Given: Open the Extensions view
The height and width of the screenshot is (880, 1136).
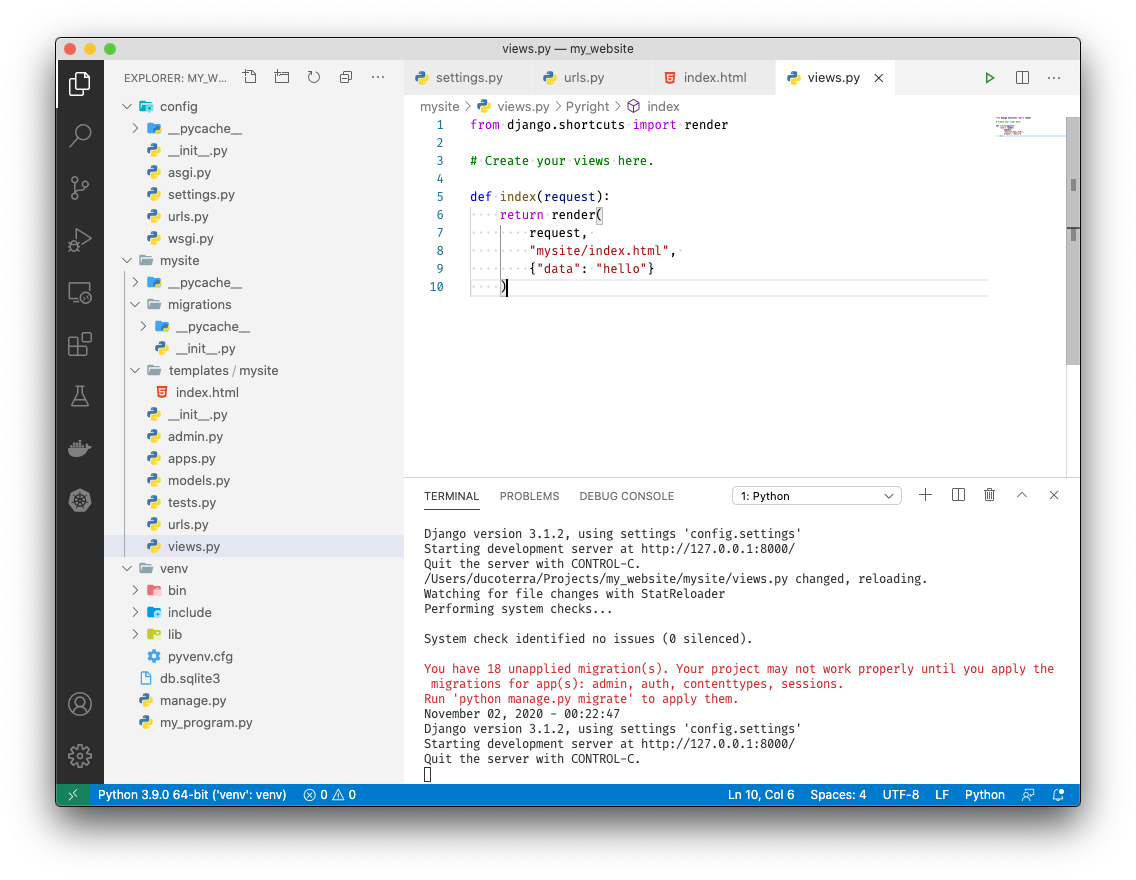Looking at the screenshot, I should tap(80, 345).
